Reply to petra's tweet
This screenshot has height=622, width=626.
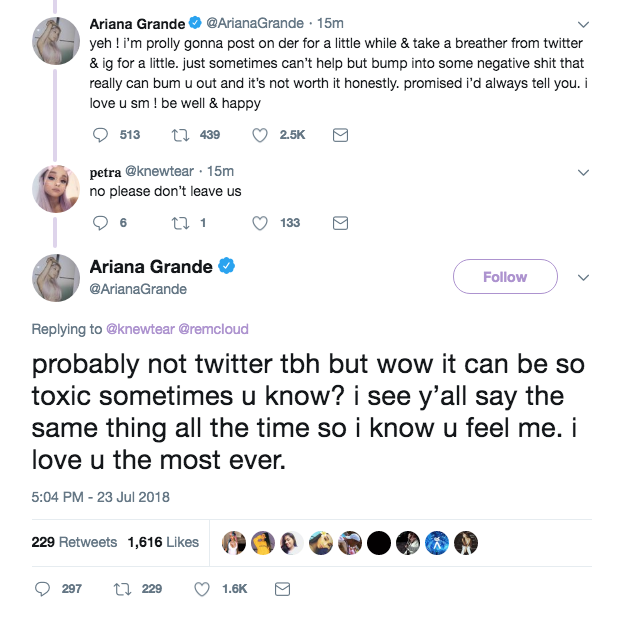click(100, 222)
